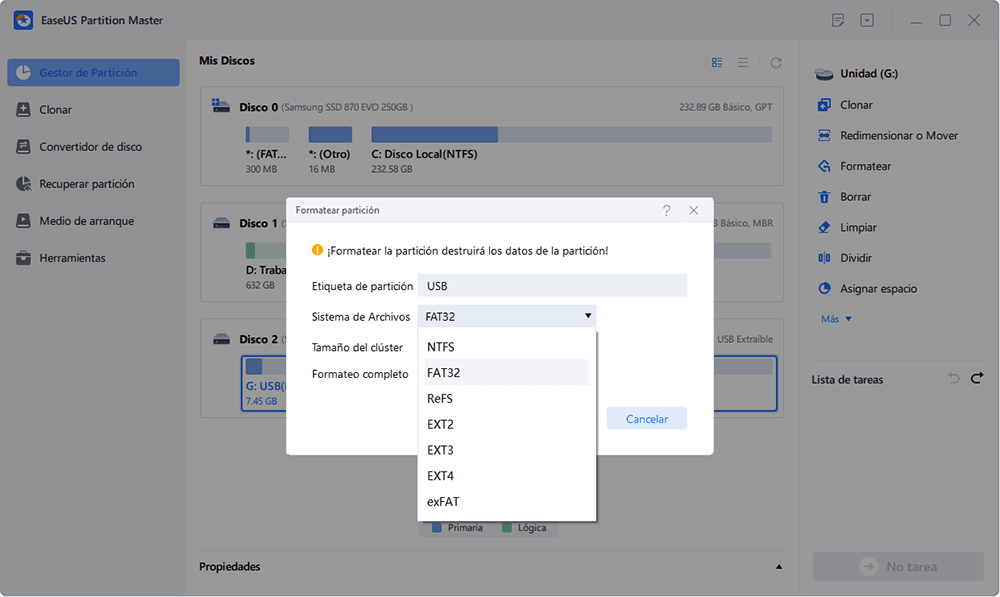Viewport: 1000px width, 597px height.
Task: Click the Borrar trash icon
Action: pos(824,196)
